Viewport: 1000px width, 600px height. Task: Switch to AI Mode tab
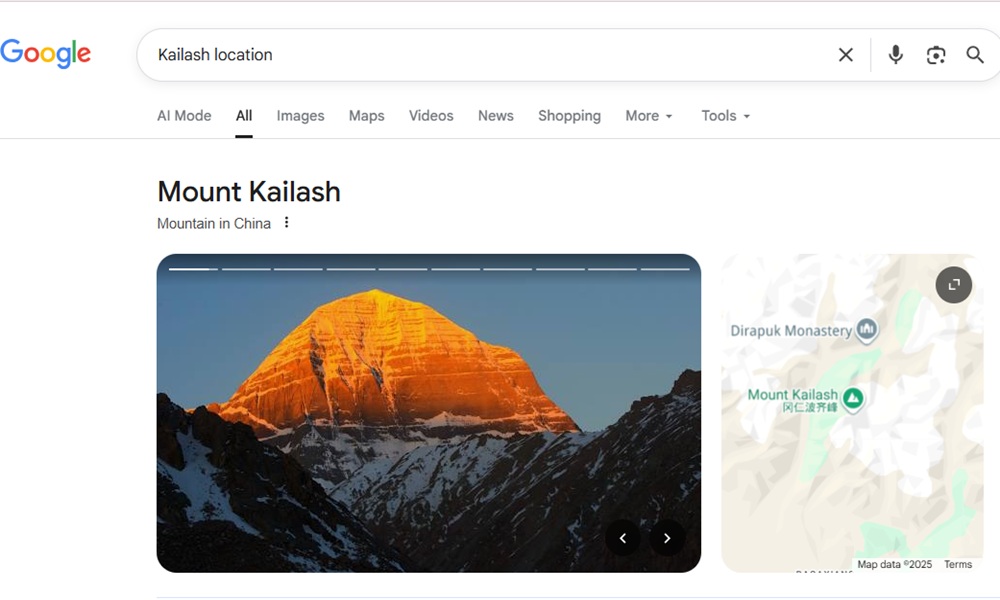click(184, 115)
